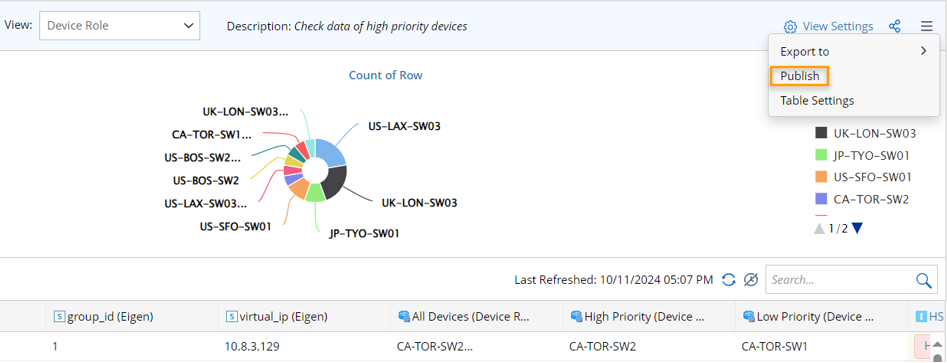
Task: Choose Table Settings menu item
Action: coord(817,100)
